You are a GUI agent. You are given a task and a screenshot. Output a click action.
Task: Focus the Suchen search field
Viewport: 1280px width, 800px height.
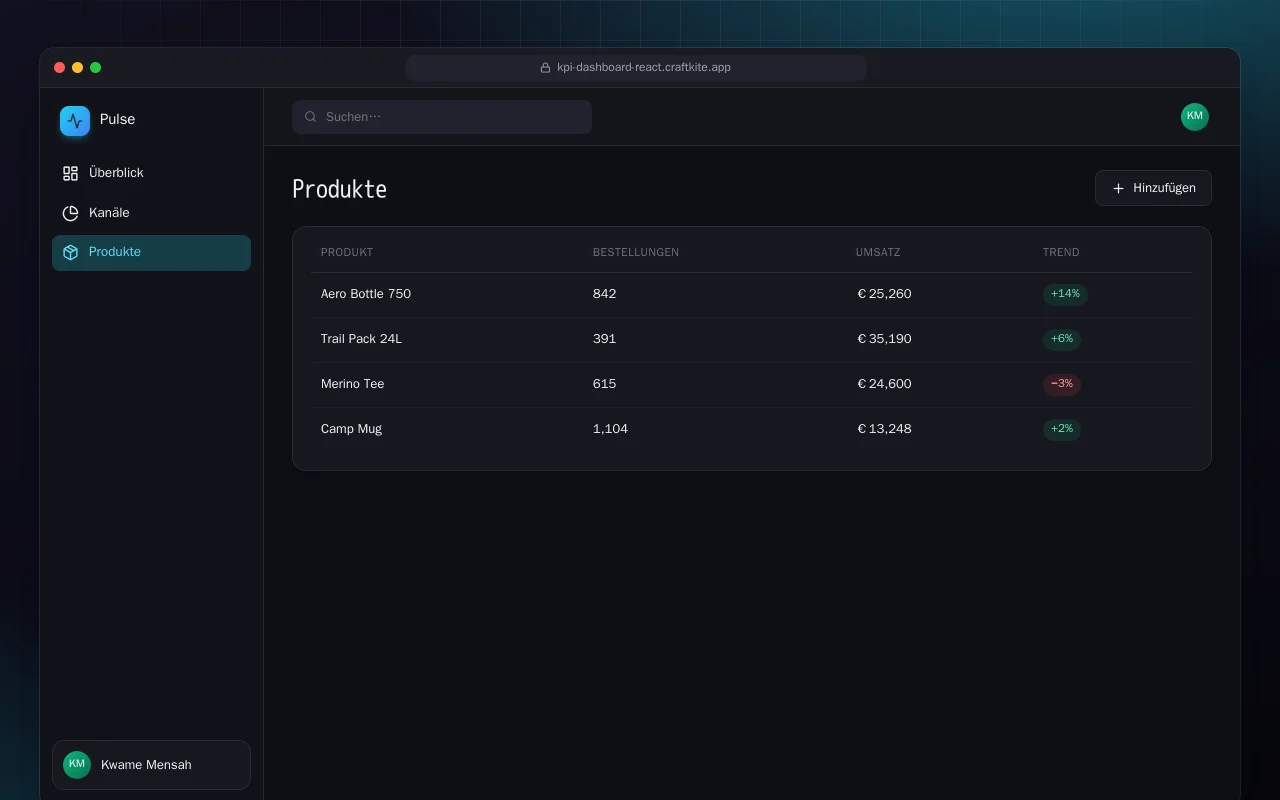tap(442, 117)
